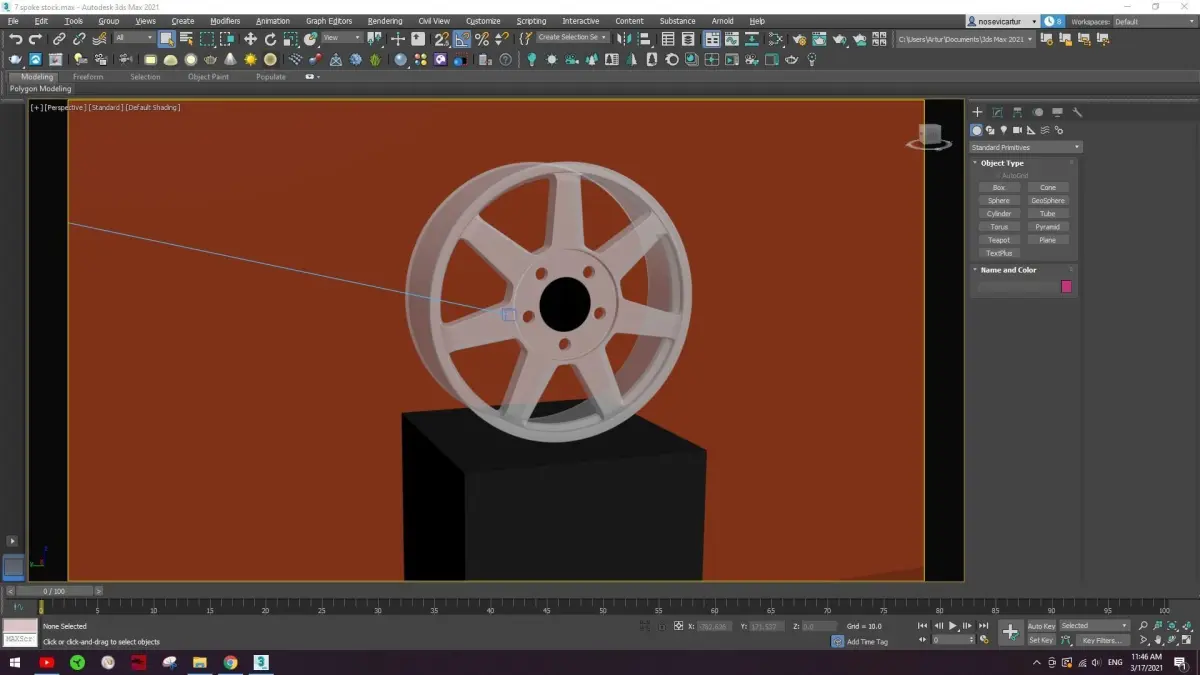
Task: Open the Workspaces Default dropdown
Action: point(1153,21)
